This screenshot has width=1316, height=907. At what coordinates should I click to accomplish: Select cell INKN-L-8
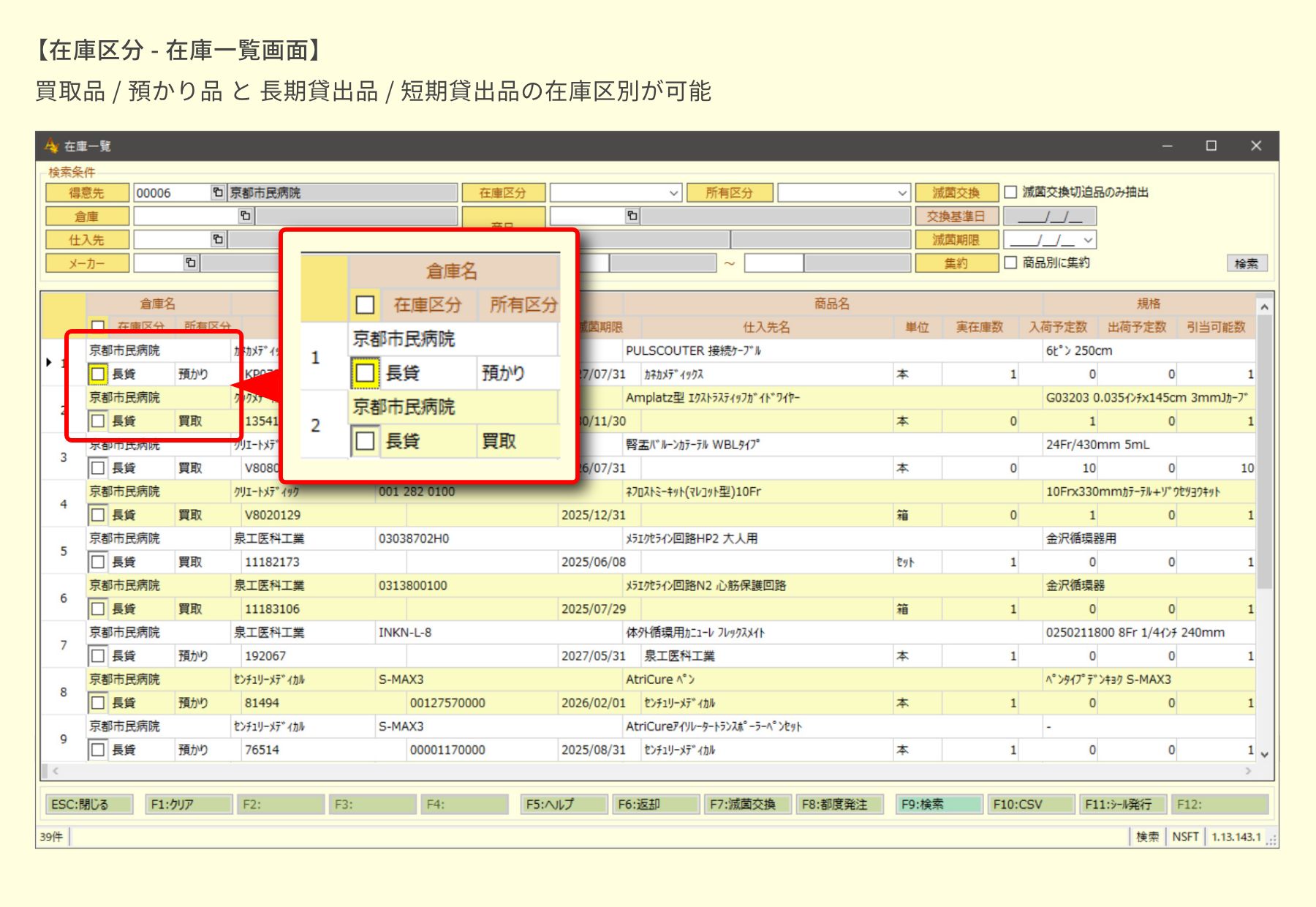point(499,633)
